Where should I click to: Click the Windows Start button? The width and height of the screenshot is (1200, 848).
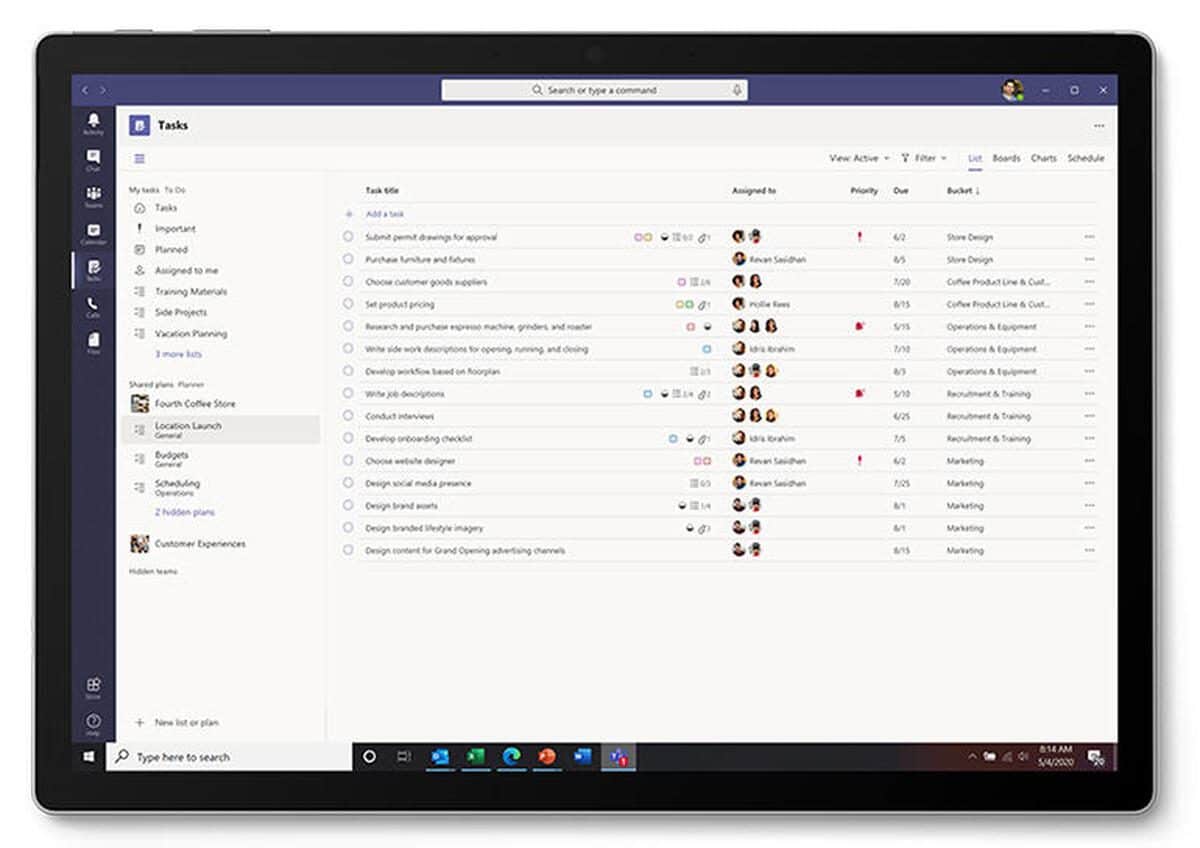pos(88,757)
